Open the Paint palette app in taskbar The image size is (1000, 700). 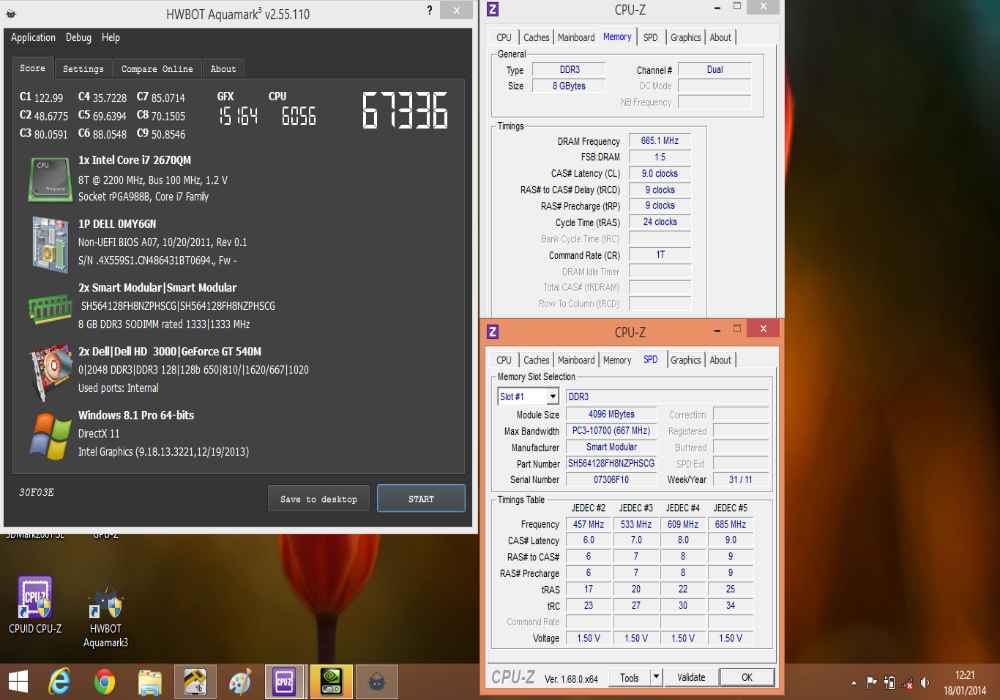click(x=240, y=682)
